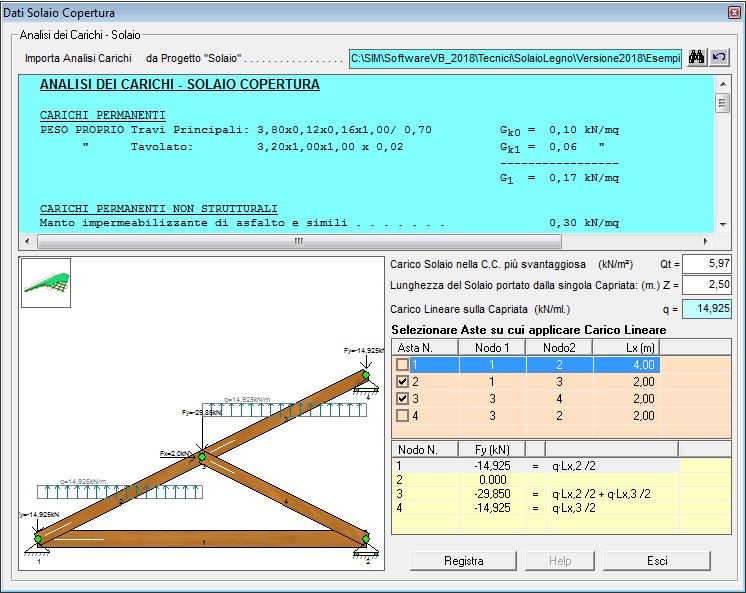The height and width of the screenshot is (593, 746).
Task: Click the Nodo N. column header
Action: click(425, 449)
